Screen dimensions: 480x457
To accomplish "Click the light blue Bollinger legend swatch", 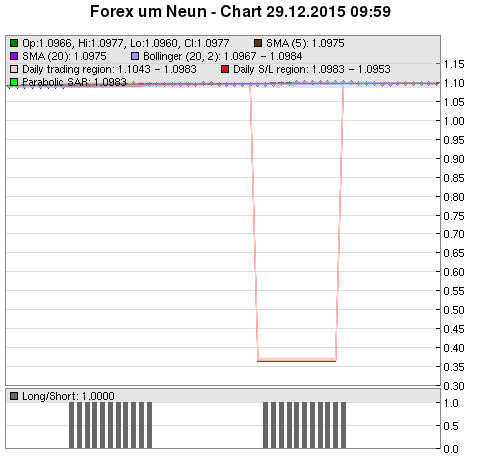I will pyautogui.click(x=135, y=56).
